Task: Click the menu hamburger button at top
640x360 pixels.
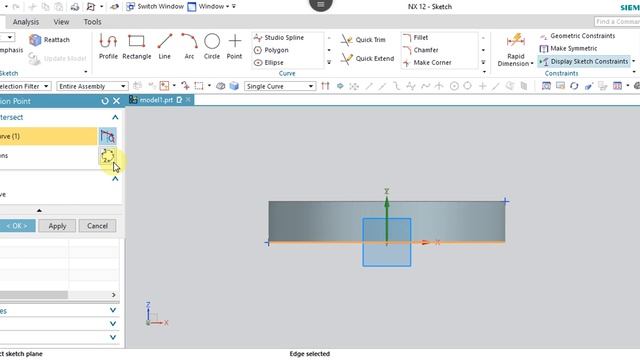Action: coord(320,5)
